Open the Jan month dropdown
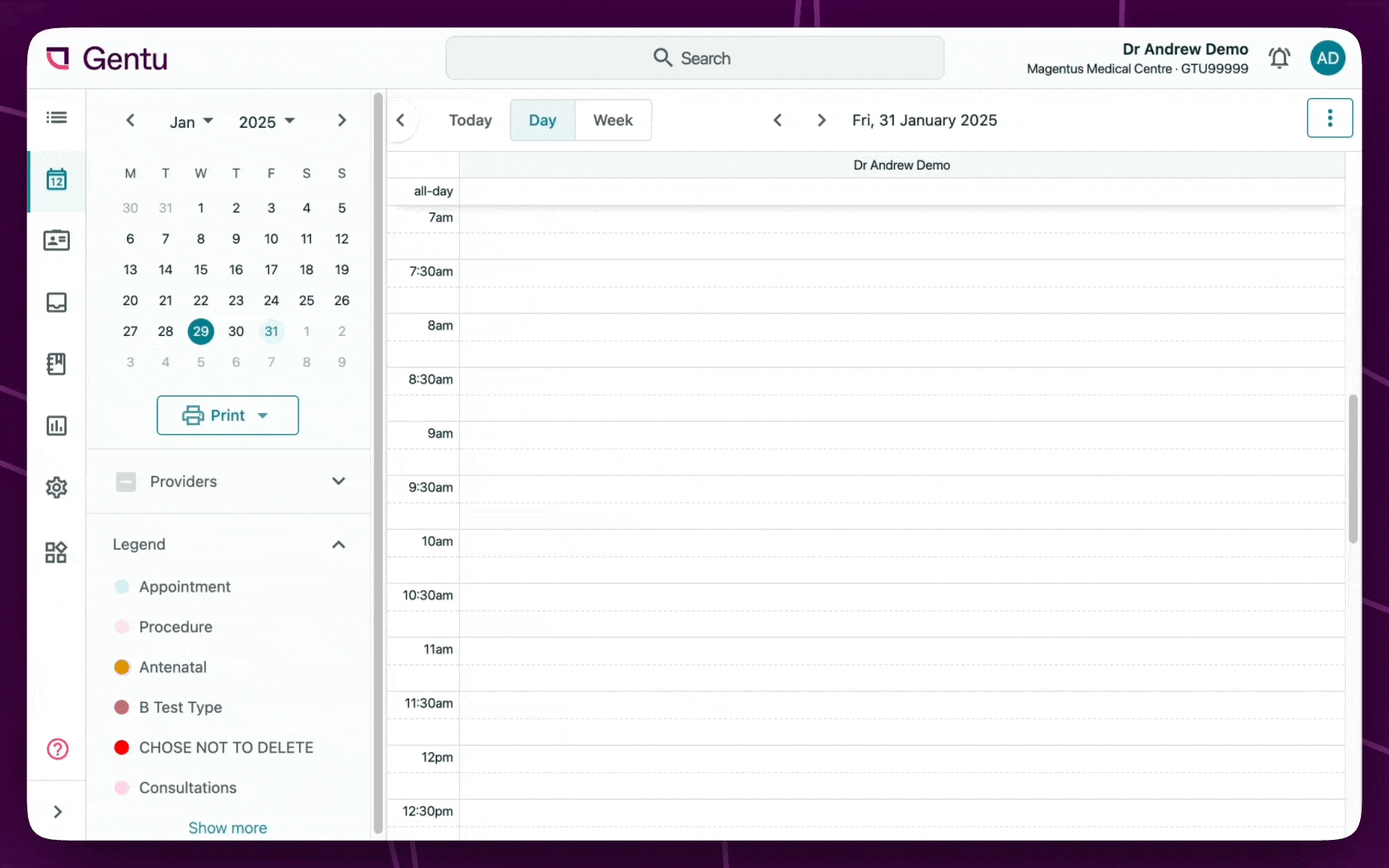1389x868 pixels. click(x=191, y=121)
